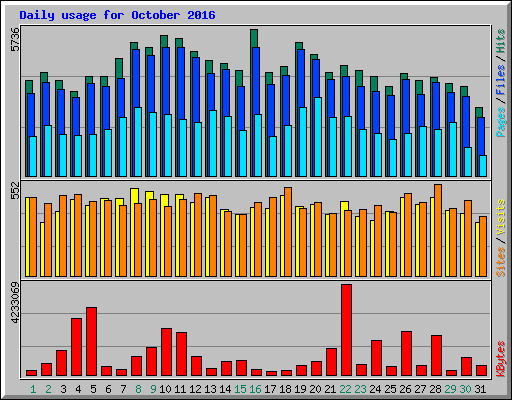Click day 12 on the x-axis
Viewport: 512px width, 400px height.
pos(195,389)
